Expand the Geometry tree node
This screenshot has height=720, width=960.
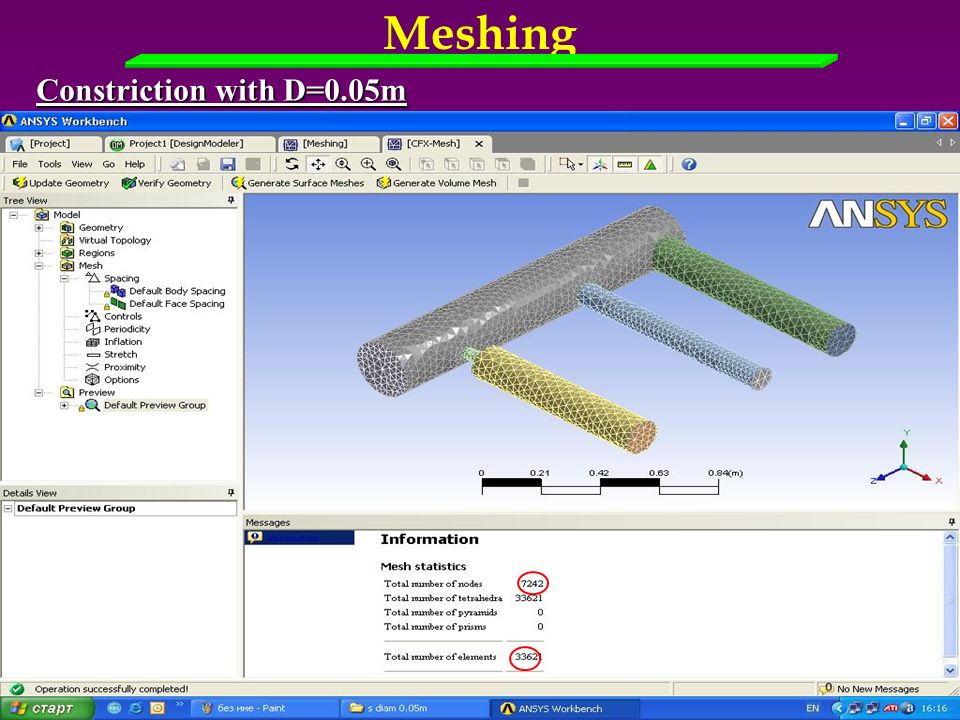point(39,228)
